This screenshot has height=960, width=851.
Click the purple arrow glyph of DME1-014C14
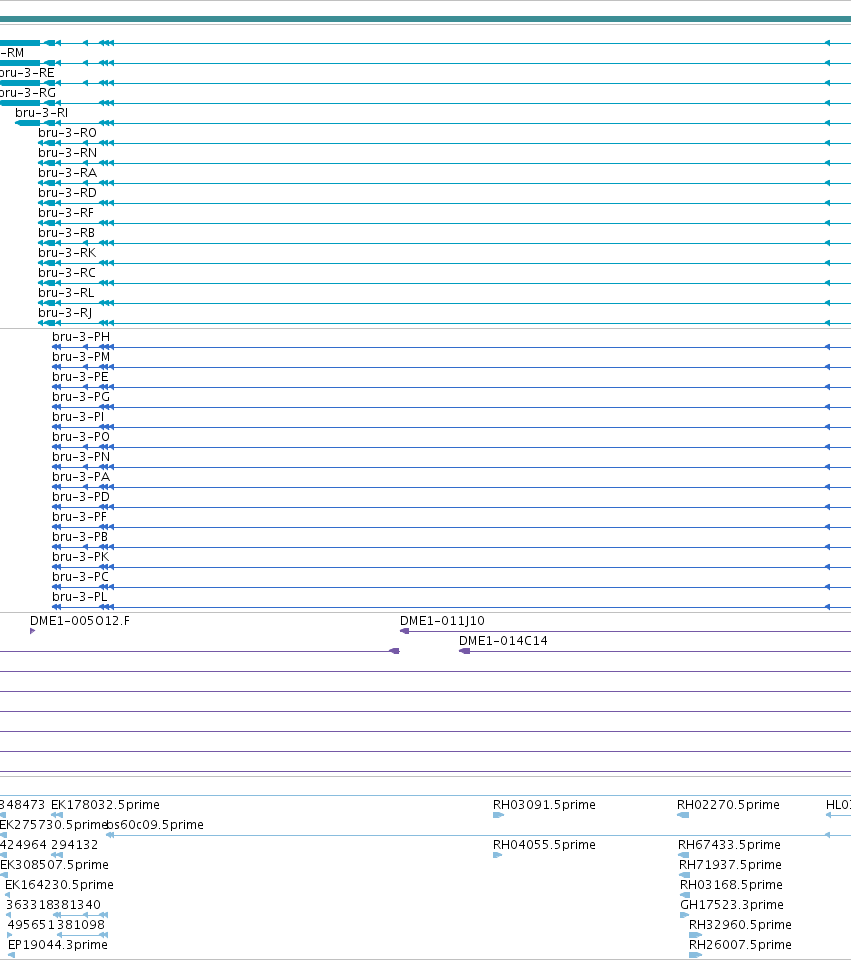pos(465,651)
